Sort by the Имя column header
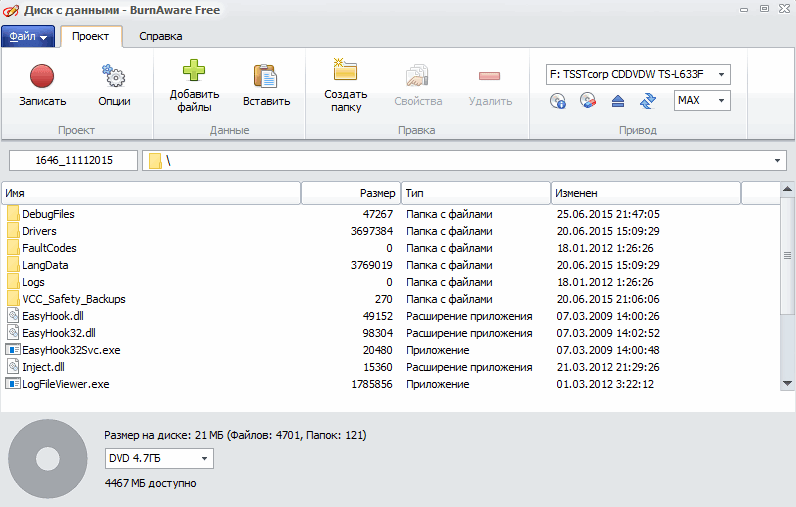 click(151, 193)
